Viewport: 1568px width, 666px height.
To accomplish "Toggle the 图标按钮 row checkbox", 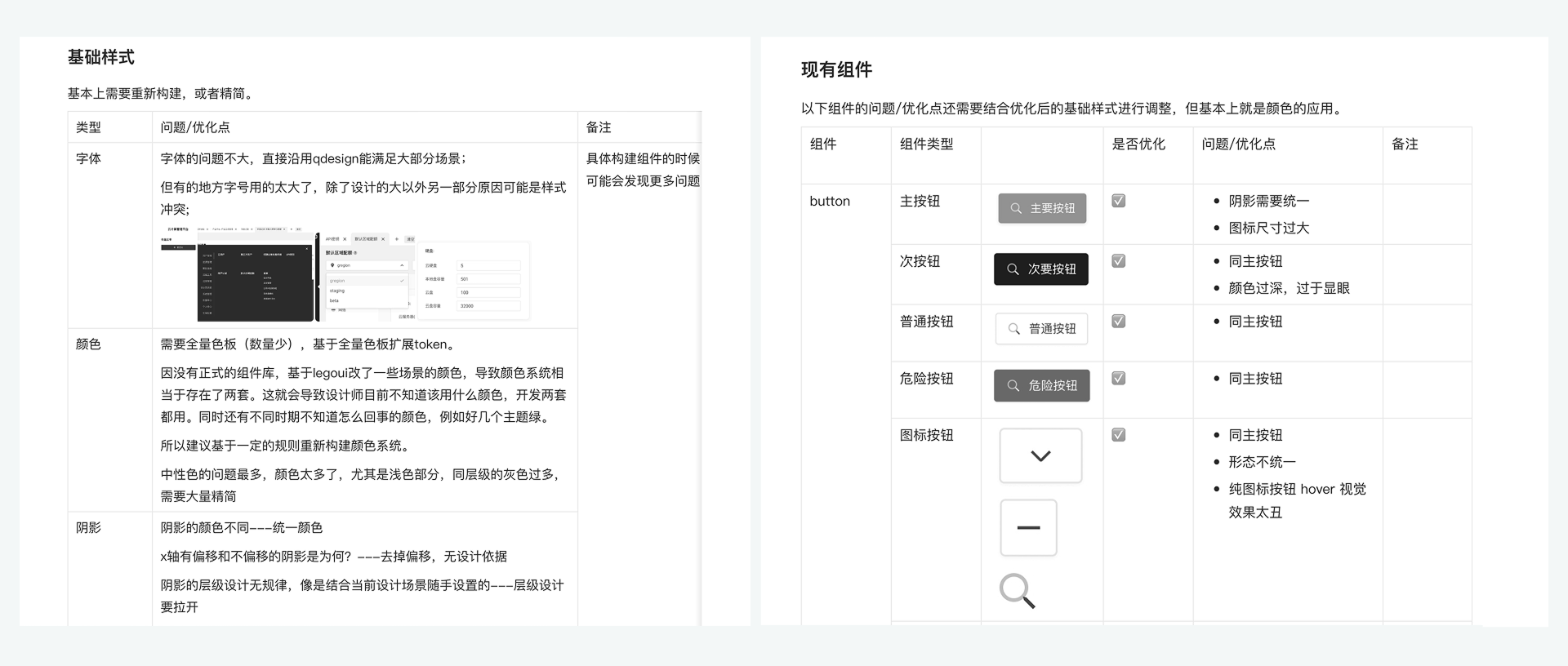I will click(1119, 435).
